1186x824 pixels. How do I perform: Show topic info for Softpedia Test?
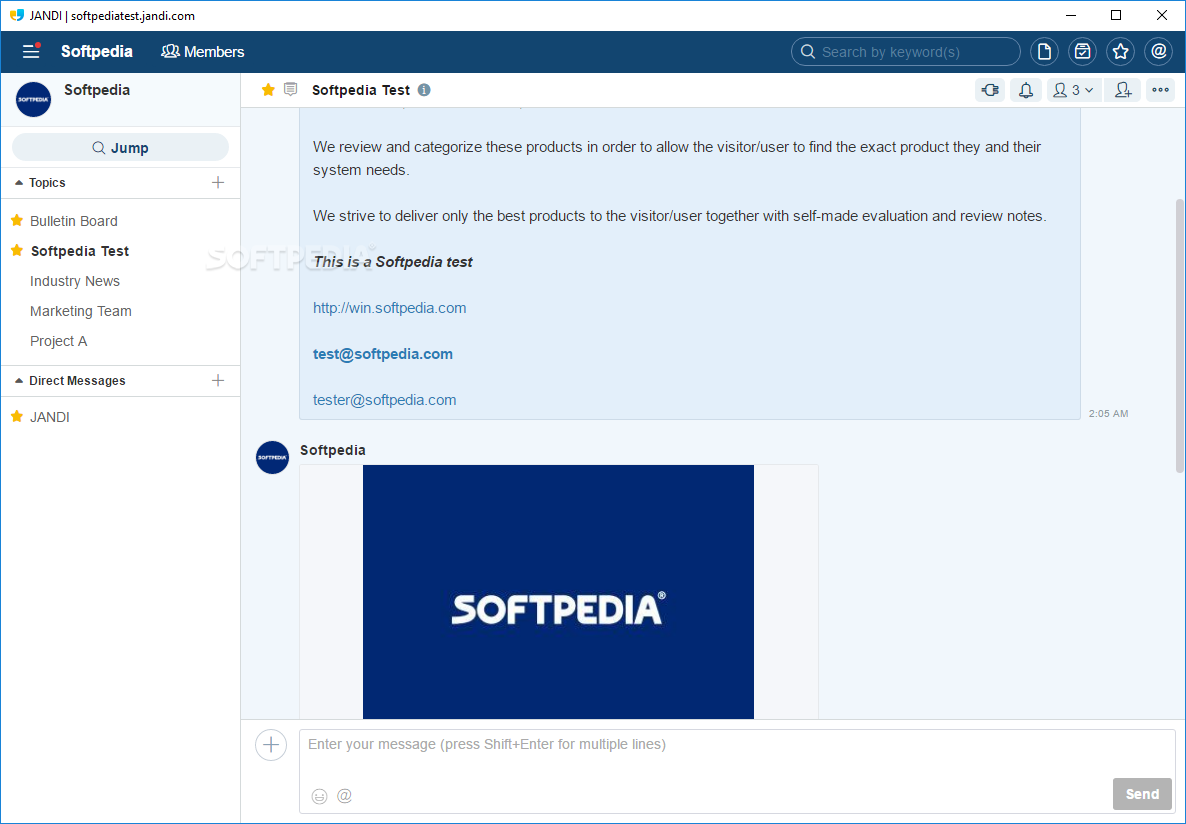[x=424, y=90]
